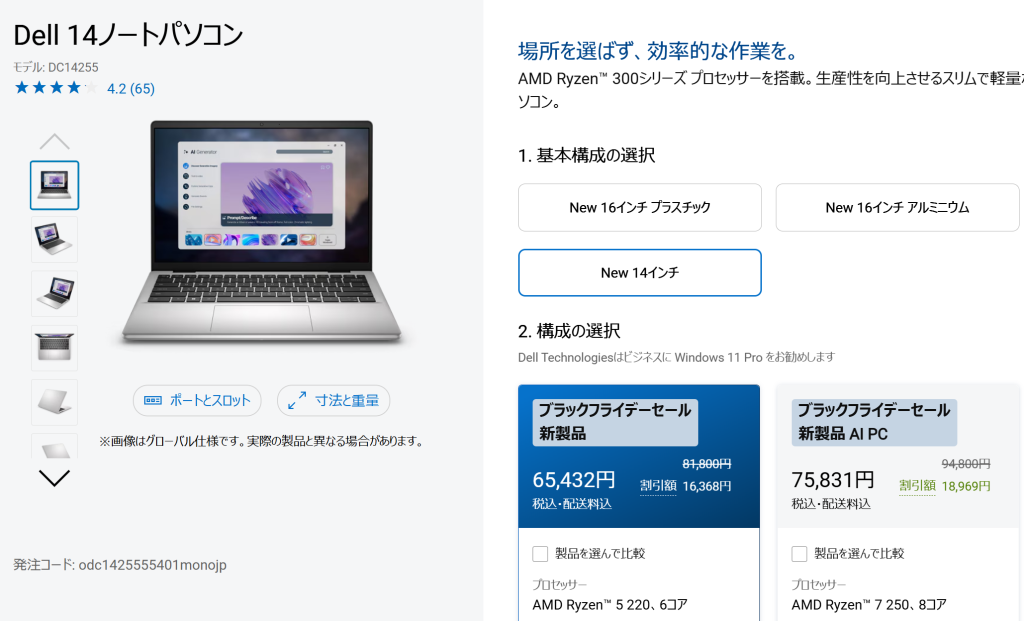This screenshot has height=621, width=1024.
Task: Click the star rating icons
Action: pos(56,88)
